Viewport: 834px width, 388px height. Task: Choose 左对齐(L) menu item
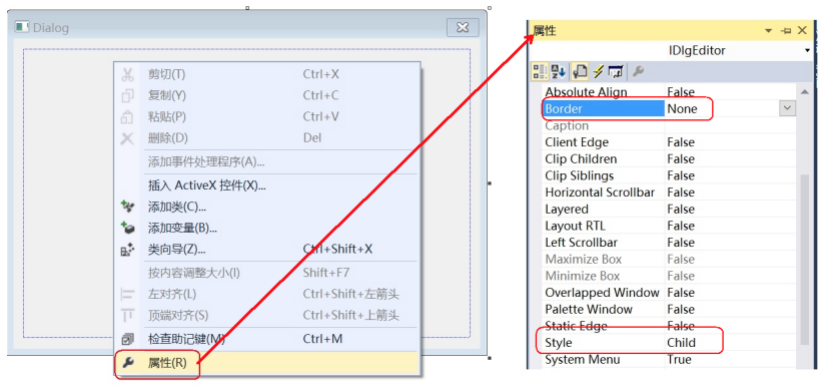pyautogui.click(x=267, y=294)
